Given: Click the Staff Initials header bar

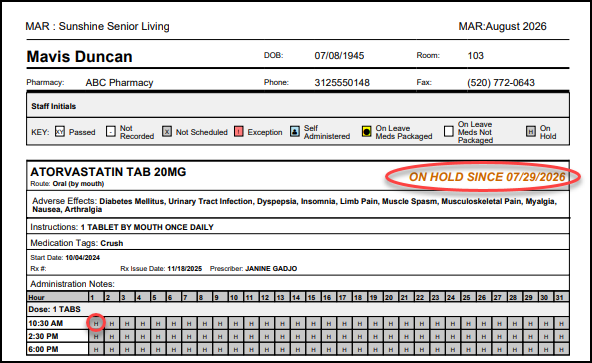Looking at the screenshot, I should click(x=298, y=106).
